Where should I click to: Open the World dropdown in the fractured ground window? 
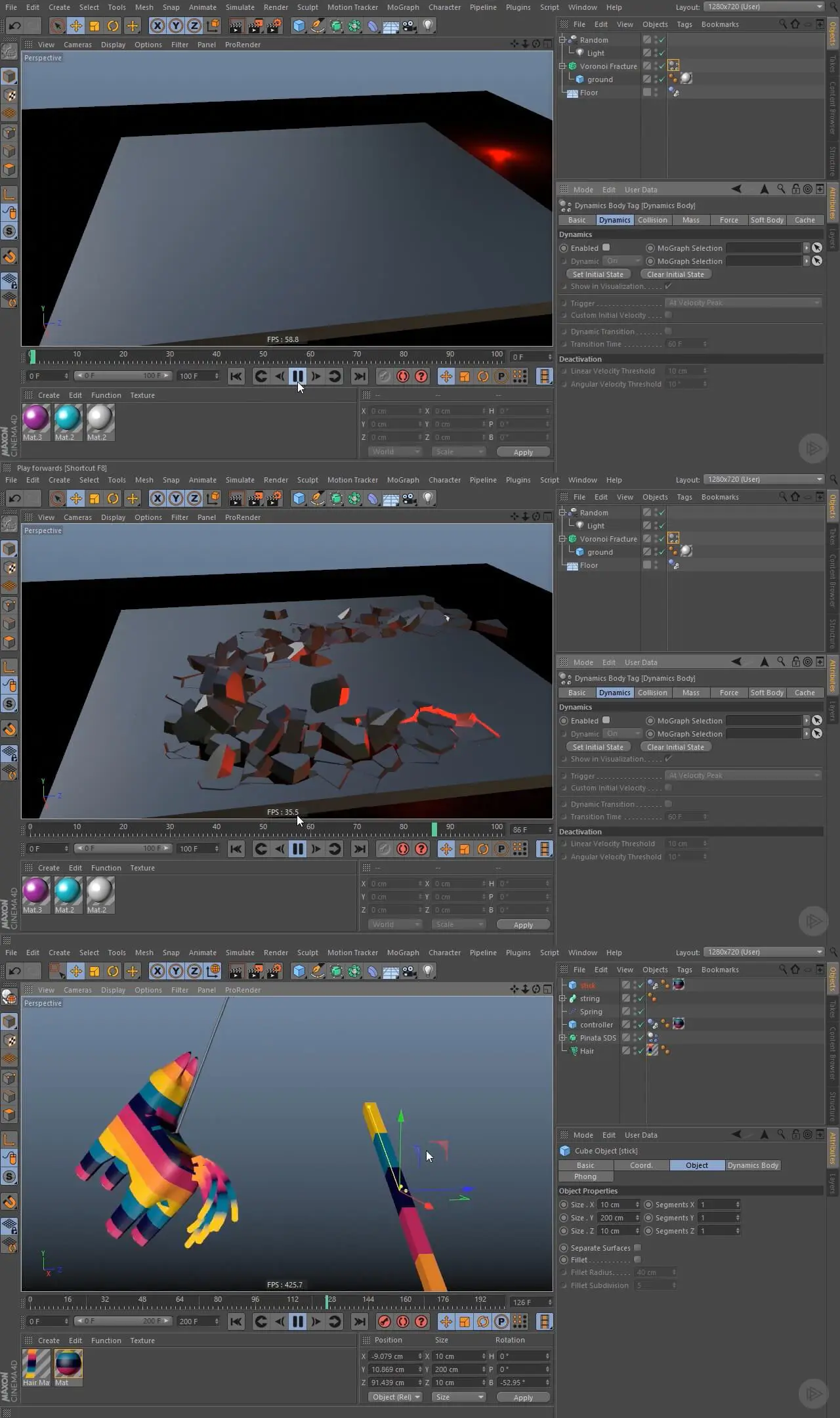pos(395,924)
